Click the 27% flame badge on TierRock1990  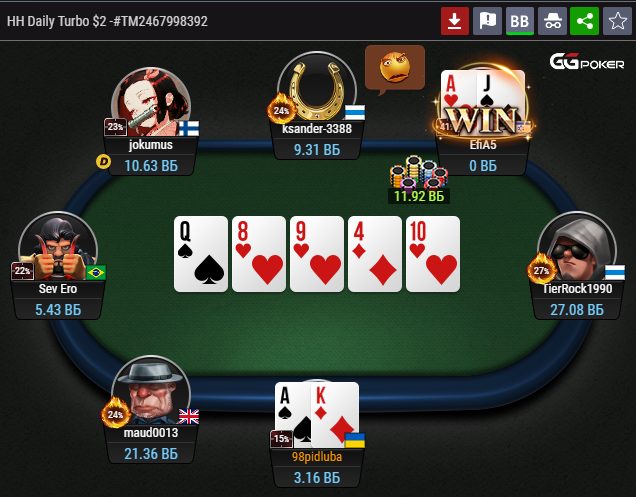click(x=541, y=269)
